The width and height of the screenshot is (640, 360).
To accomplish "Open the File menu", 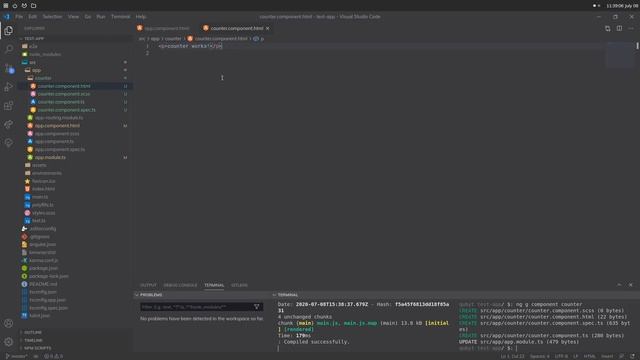I will [19, 17].
